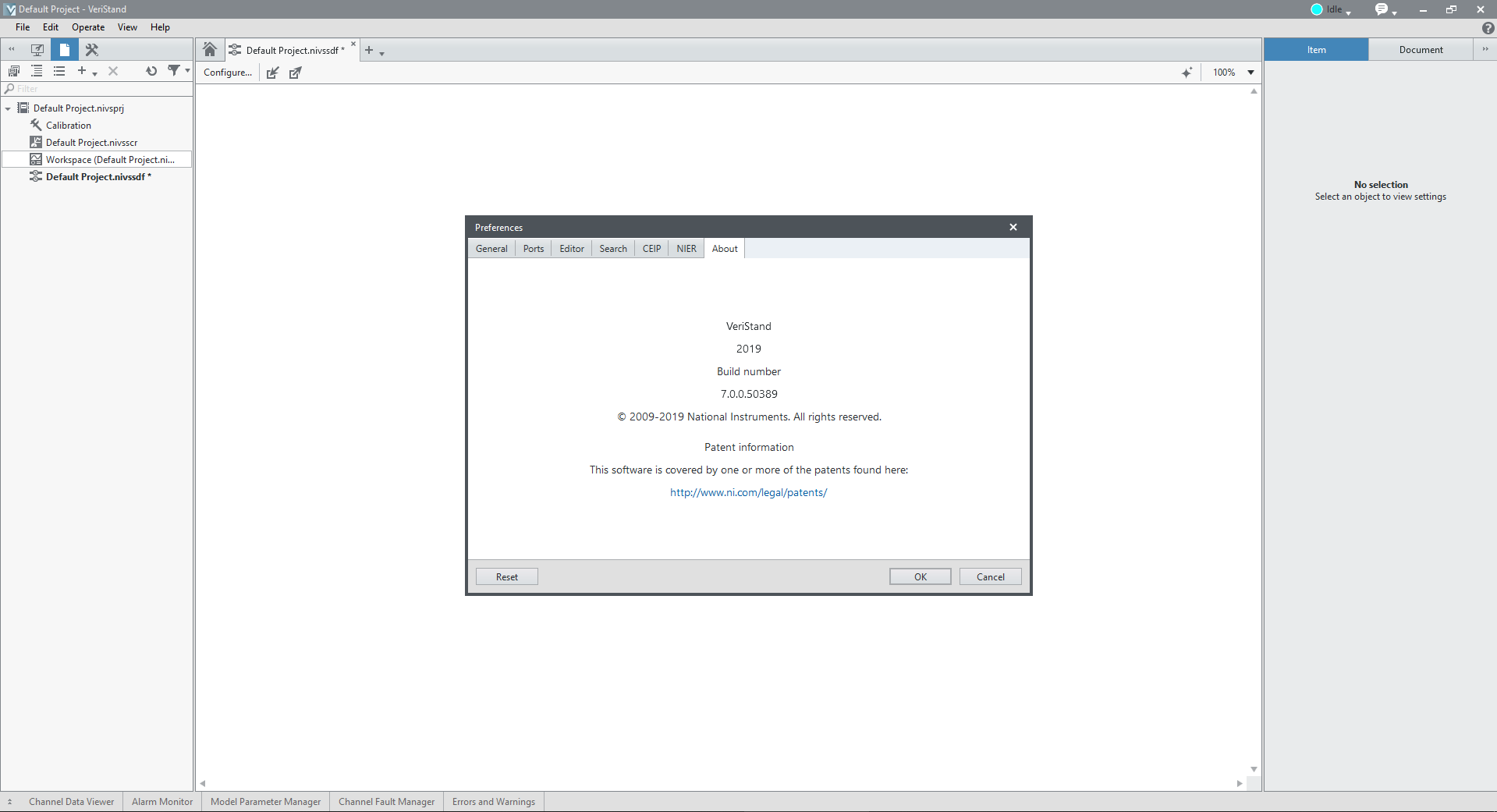Click the delete X icon in project toolbar
This screenshot has width=1497, height=812.
tap(113, 71)
